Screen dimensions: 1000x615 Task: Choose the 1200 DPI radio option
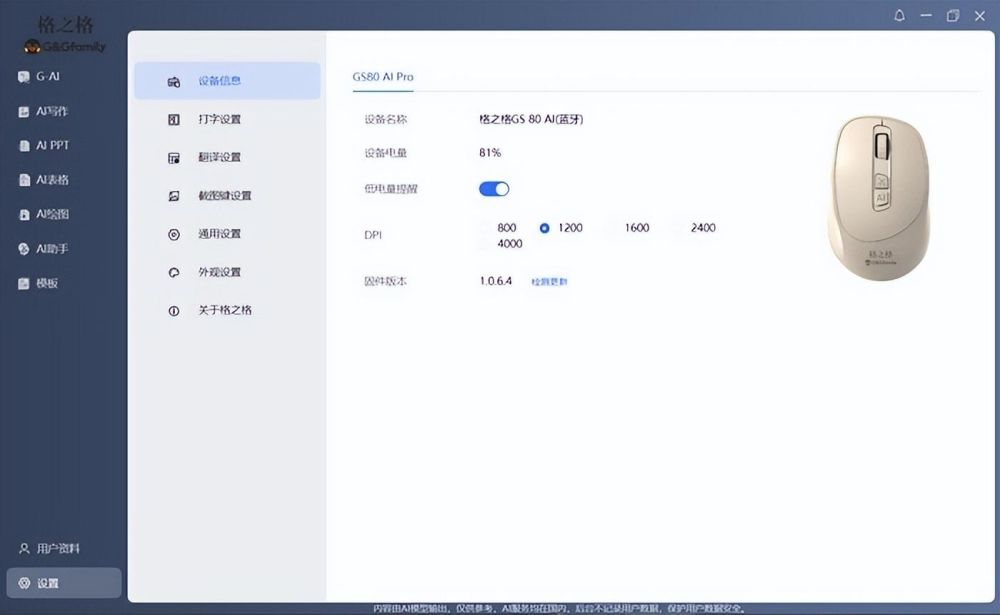[561, 228]
